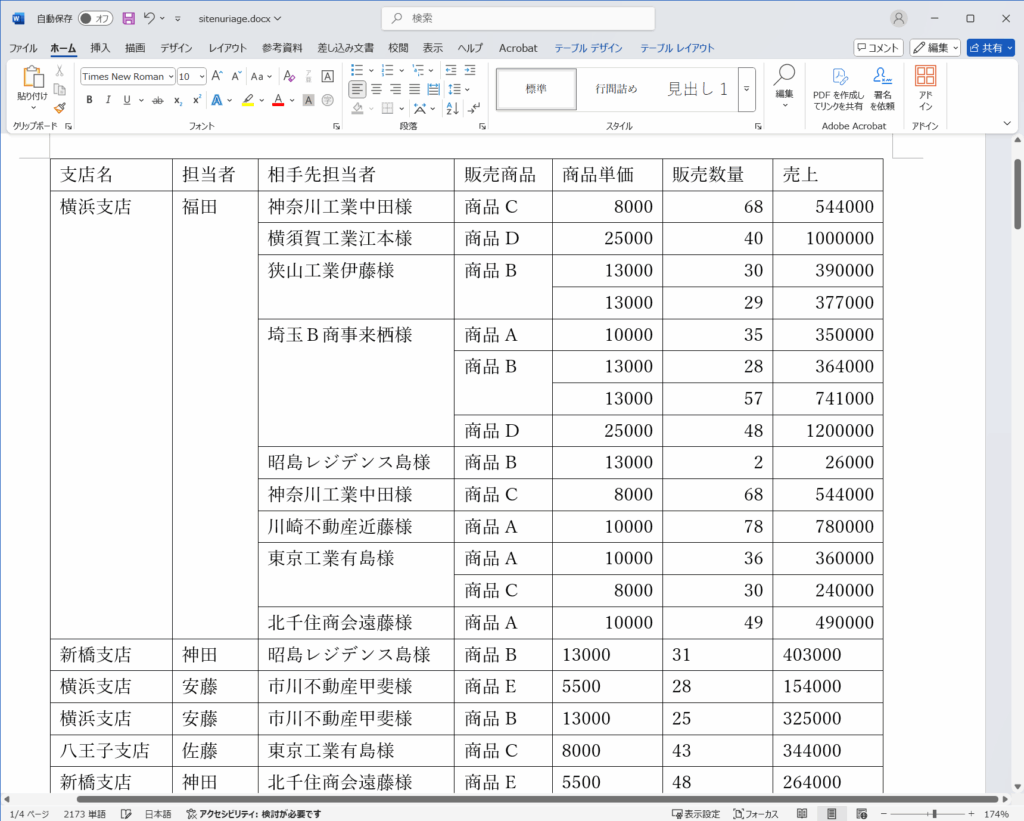Apply strikethrough formatting
This screenshot has height=821, width=1024.
click(x=157, y=100)
